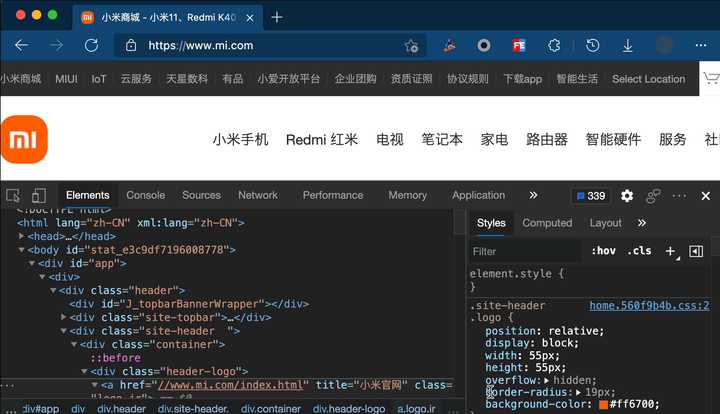Click the circular record extension icon
The width and height of the screenshot is (720, 414).
484,45
